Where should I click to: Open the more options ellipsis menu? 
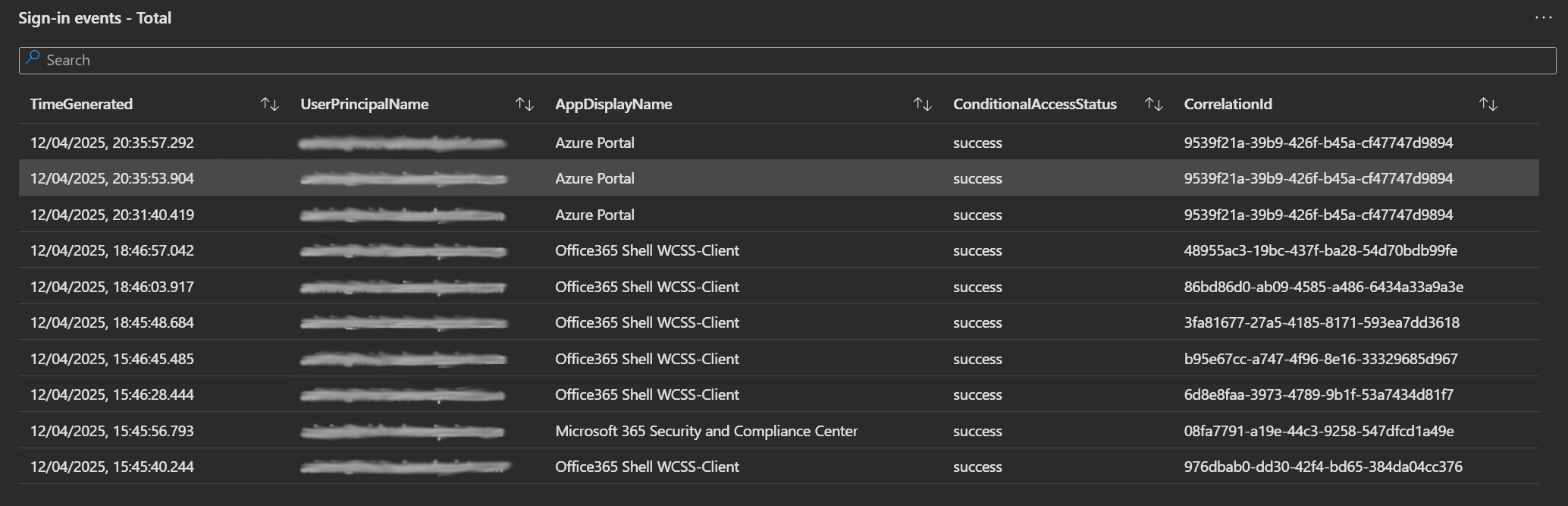pos(1543,17)
